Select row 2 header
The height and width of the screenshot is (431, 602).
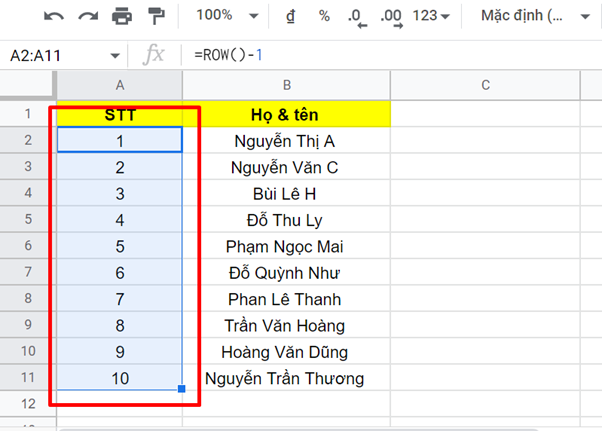(x=28, y=140)
